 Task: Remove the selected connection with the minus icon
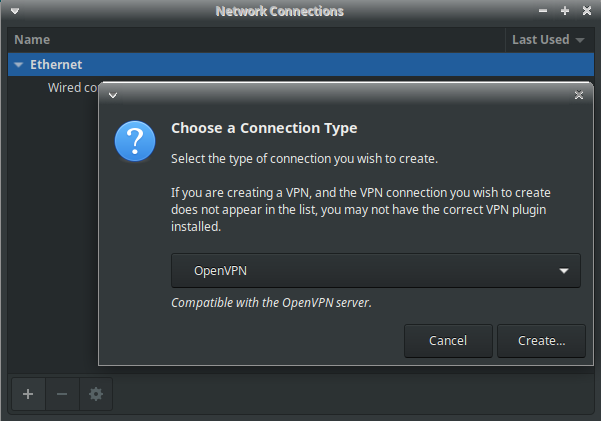[62, 394]
